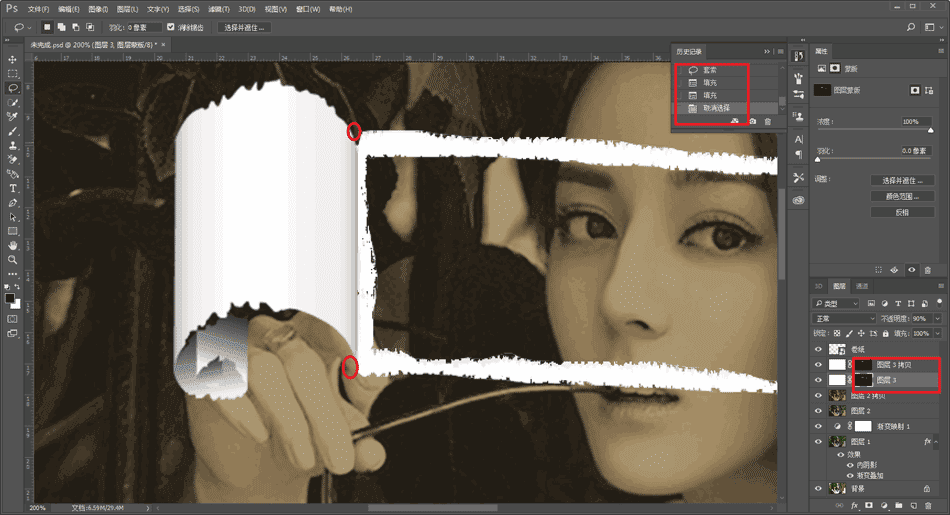Create new snapshot camera icon in History
This screenshot has height=515, width=950.
click(x=752, y=122)
